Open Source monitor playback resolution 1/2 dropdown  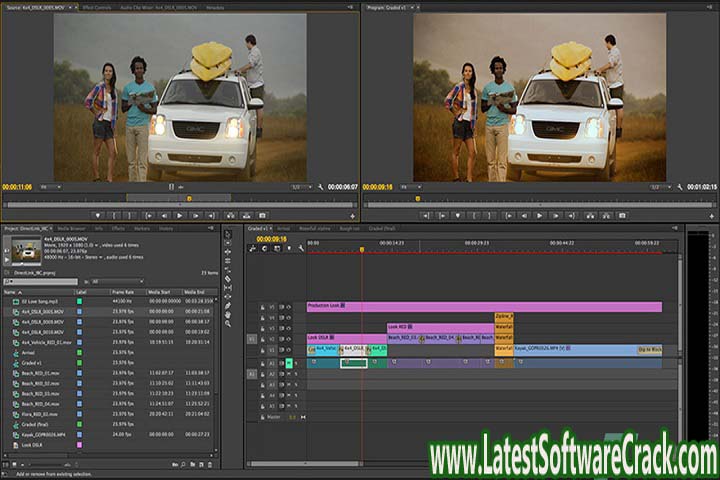pos(301,187)
